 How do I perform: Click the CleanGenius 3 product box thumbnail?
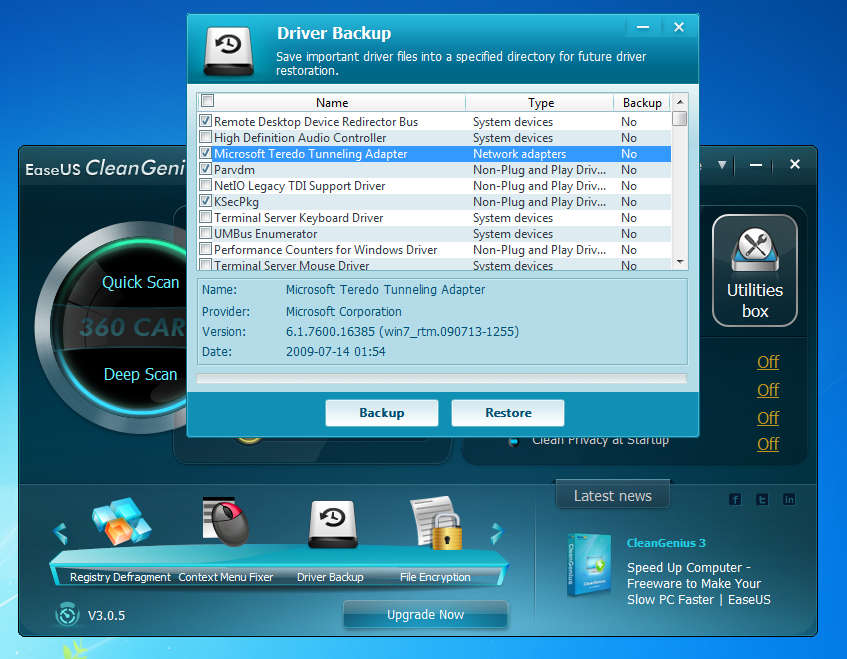coord(589,564)
